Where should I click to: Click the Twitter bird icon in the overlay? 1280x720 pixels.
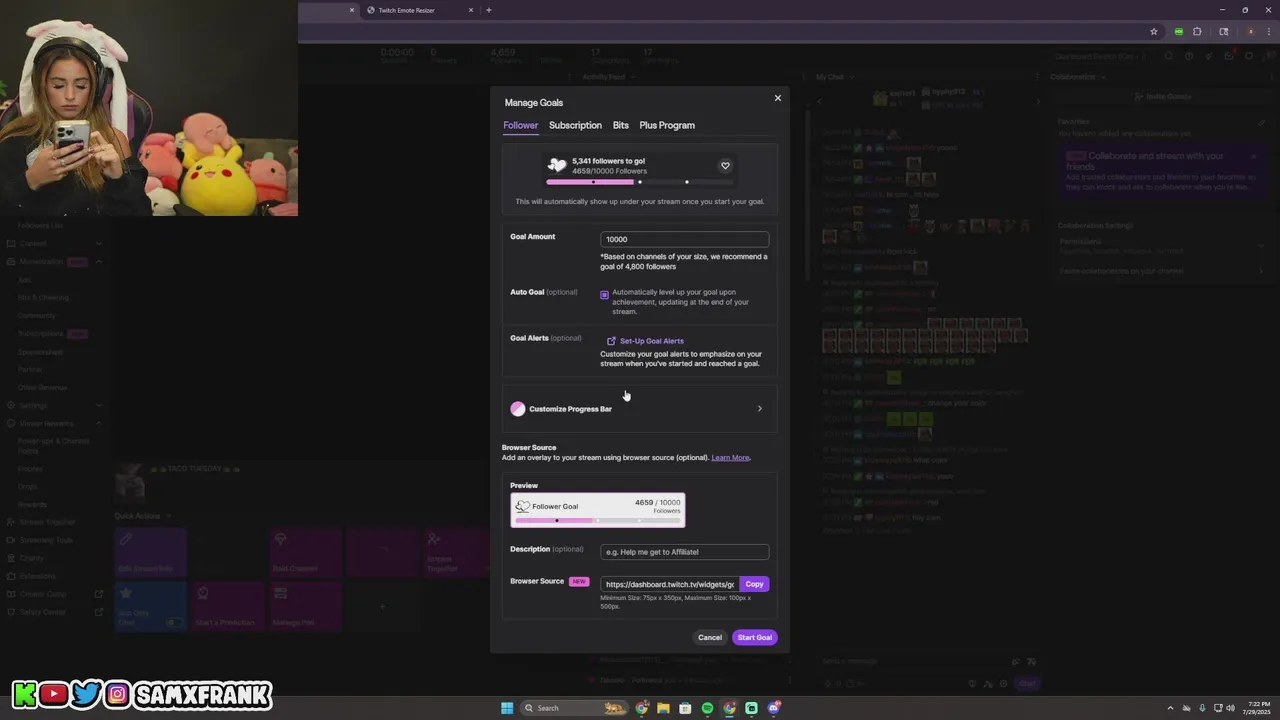tap(86, 694)
